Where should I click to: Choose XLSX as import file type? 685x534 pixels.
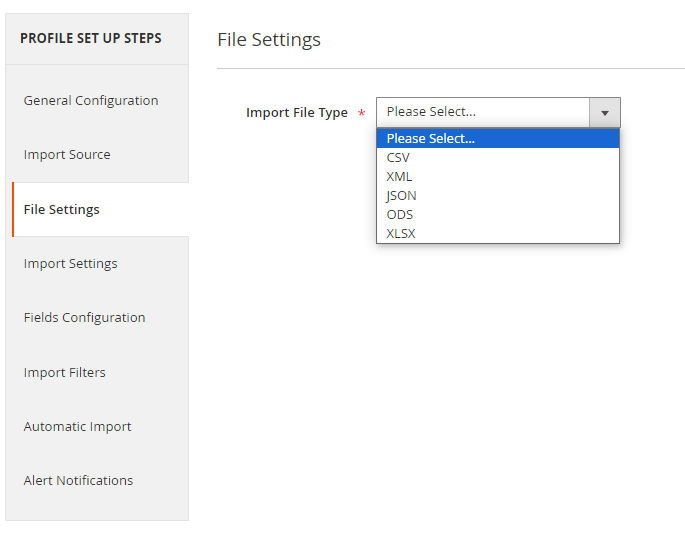pos(498,233)
